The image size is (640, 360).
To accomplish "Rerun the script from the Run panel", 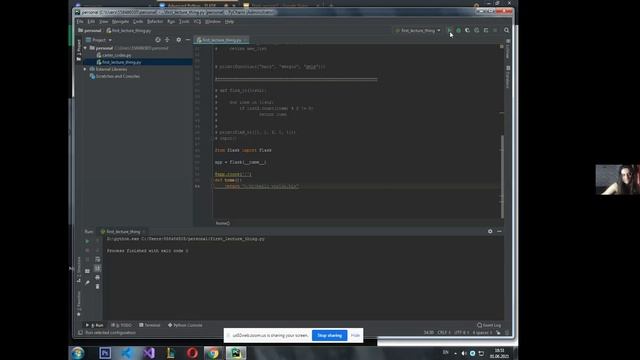I will pos(87,241).
